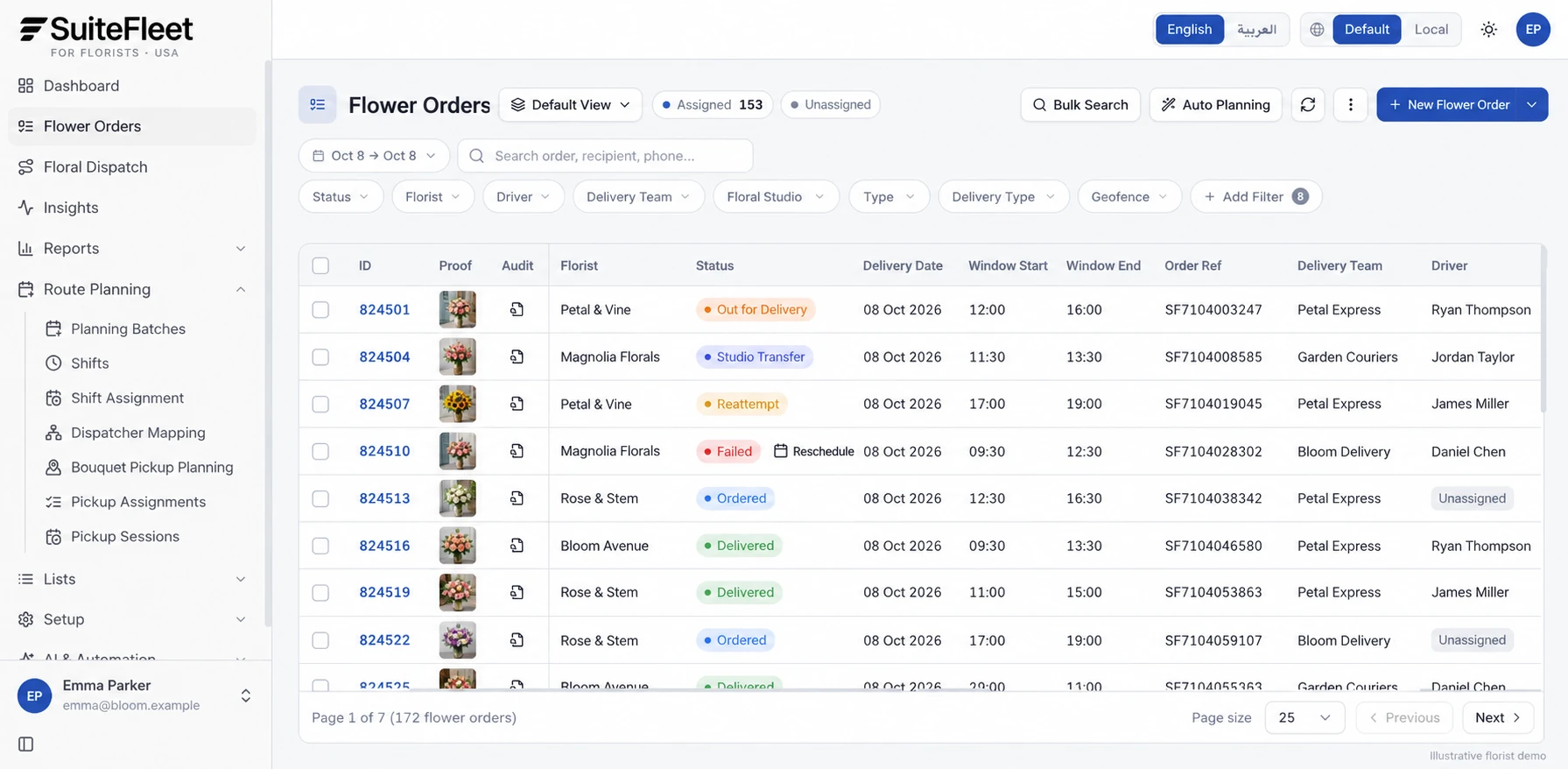Switch timezone toggle to Local

pos(1431,30)
